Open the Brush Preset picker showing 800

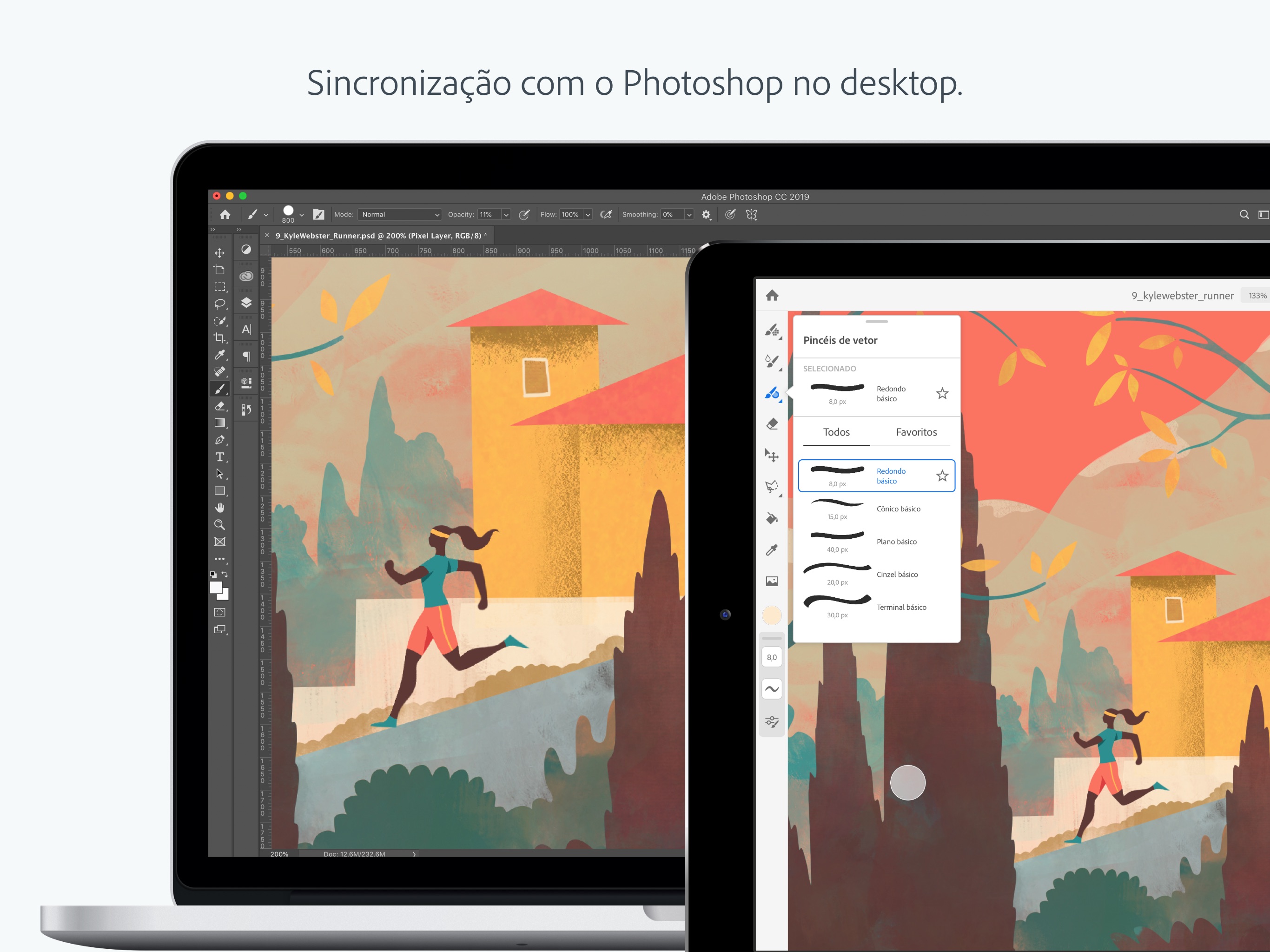(x=293, y=214)
